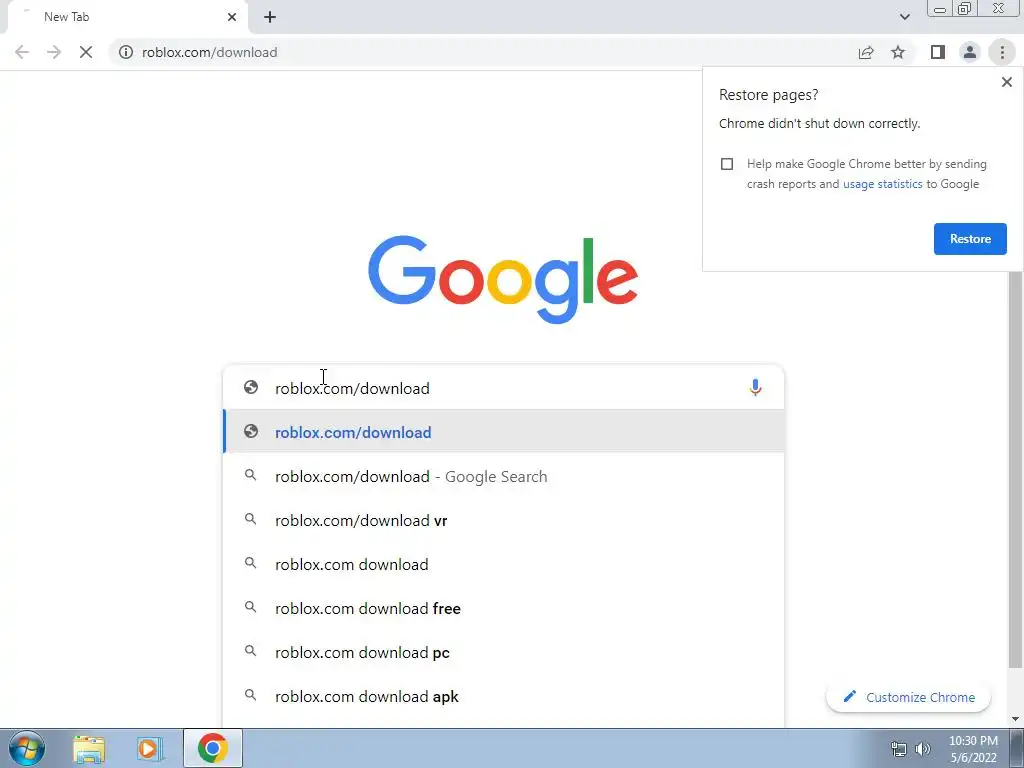Start voice search with microphone

[755, 388]
